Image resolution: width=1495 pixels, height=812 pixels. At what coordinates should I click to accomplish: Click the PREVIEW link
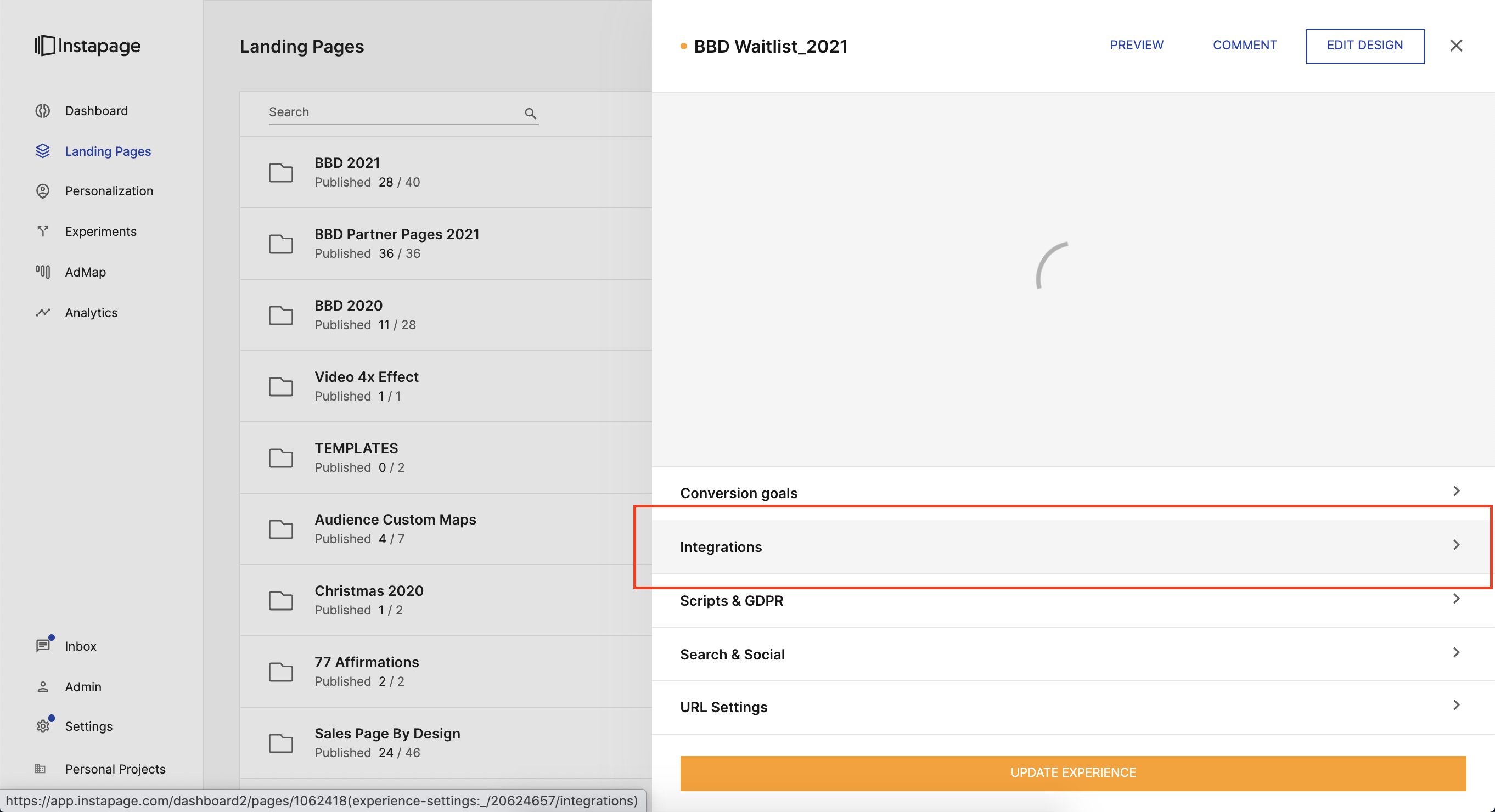[1136, 45]
